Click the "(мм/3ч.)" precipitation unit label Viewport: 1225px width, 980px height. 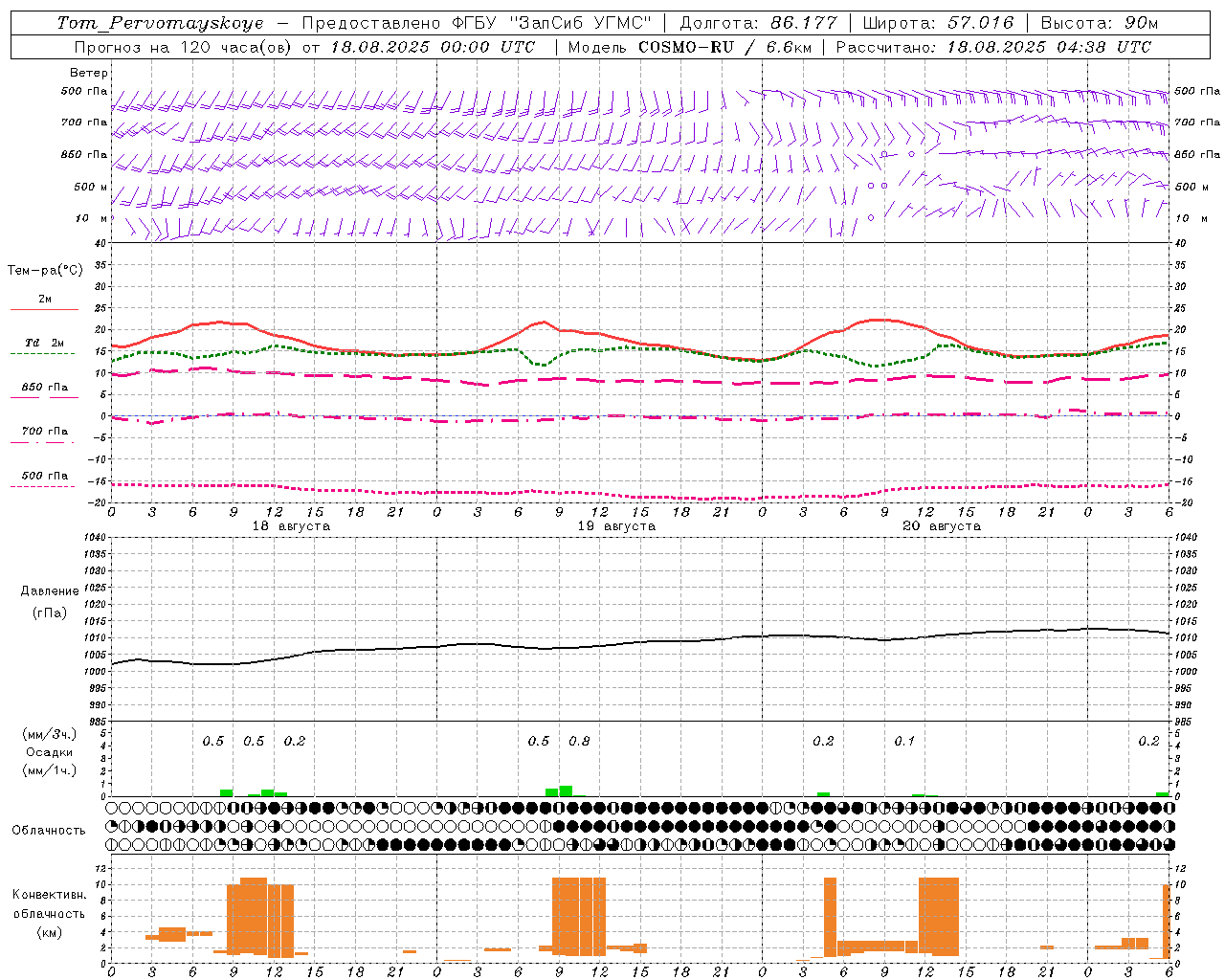point(50,734)
